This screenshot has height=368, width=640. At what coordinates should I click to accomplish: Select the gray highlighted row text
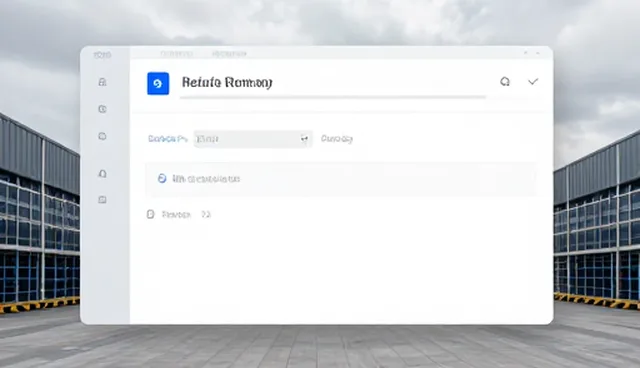[x=206, y=179]
